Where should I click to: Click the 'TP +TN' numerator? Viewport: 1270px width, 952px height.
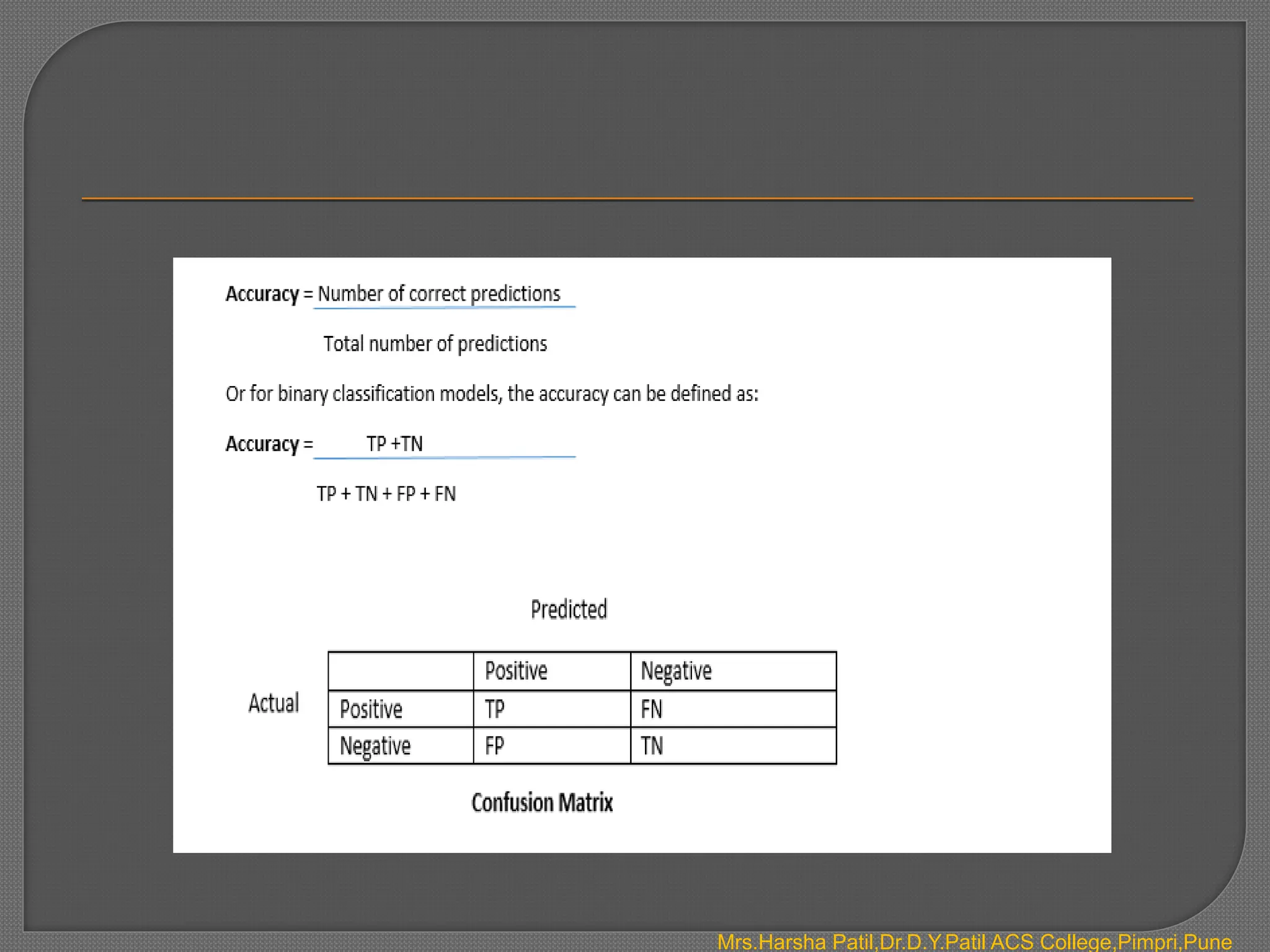(x=394, y=444)
